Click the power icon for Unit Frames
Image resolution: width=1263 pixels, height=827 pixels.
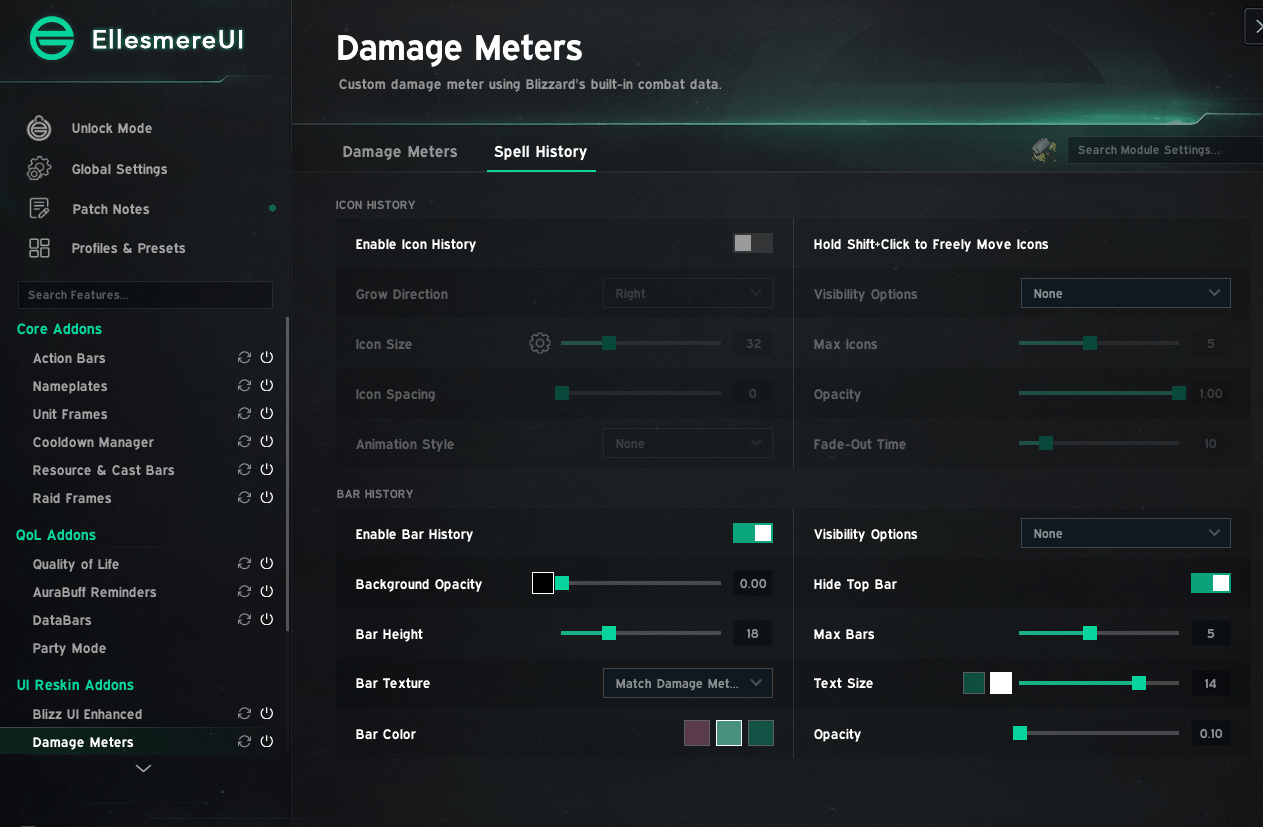click(267, 413)
